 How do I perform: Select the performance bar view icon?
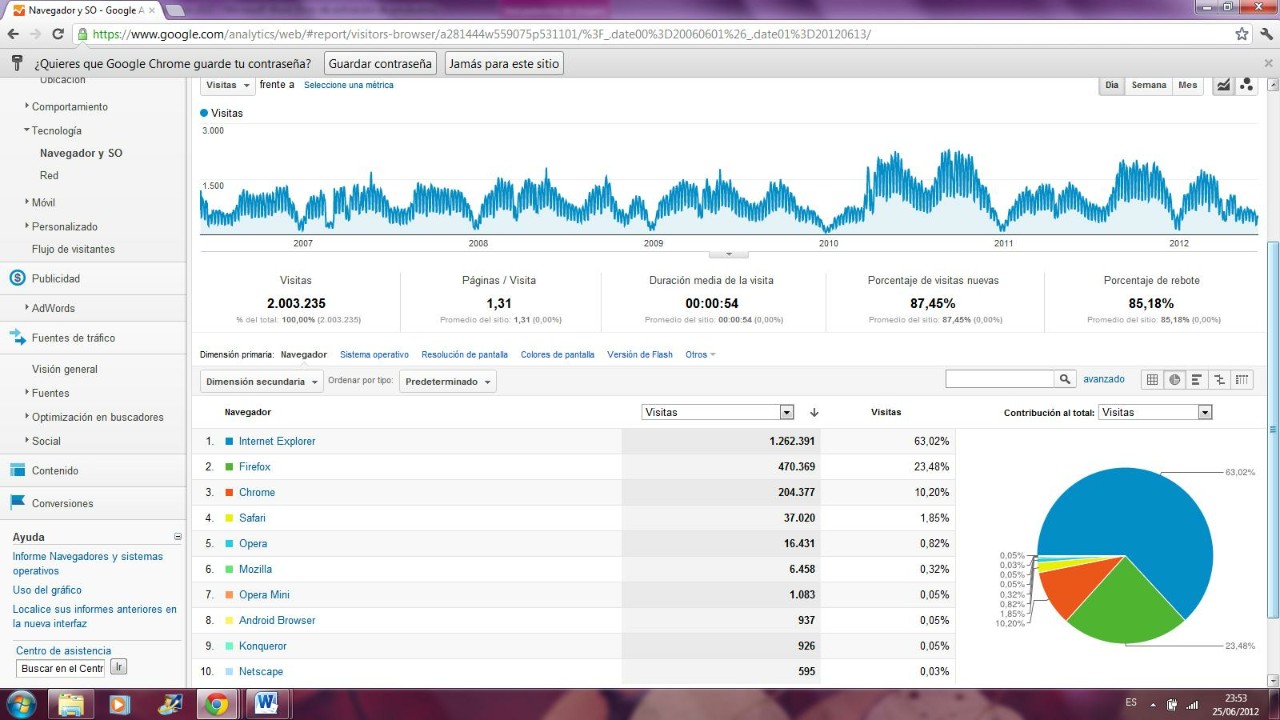point(1197,380)
